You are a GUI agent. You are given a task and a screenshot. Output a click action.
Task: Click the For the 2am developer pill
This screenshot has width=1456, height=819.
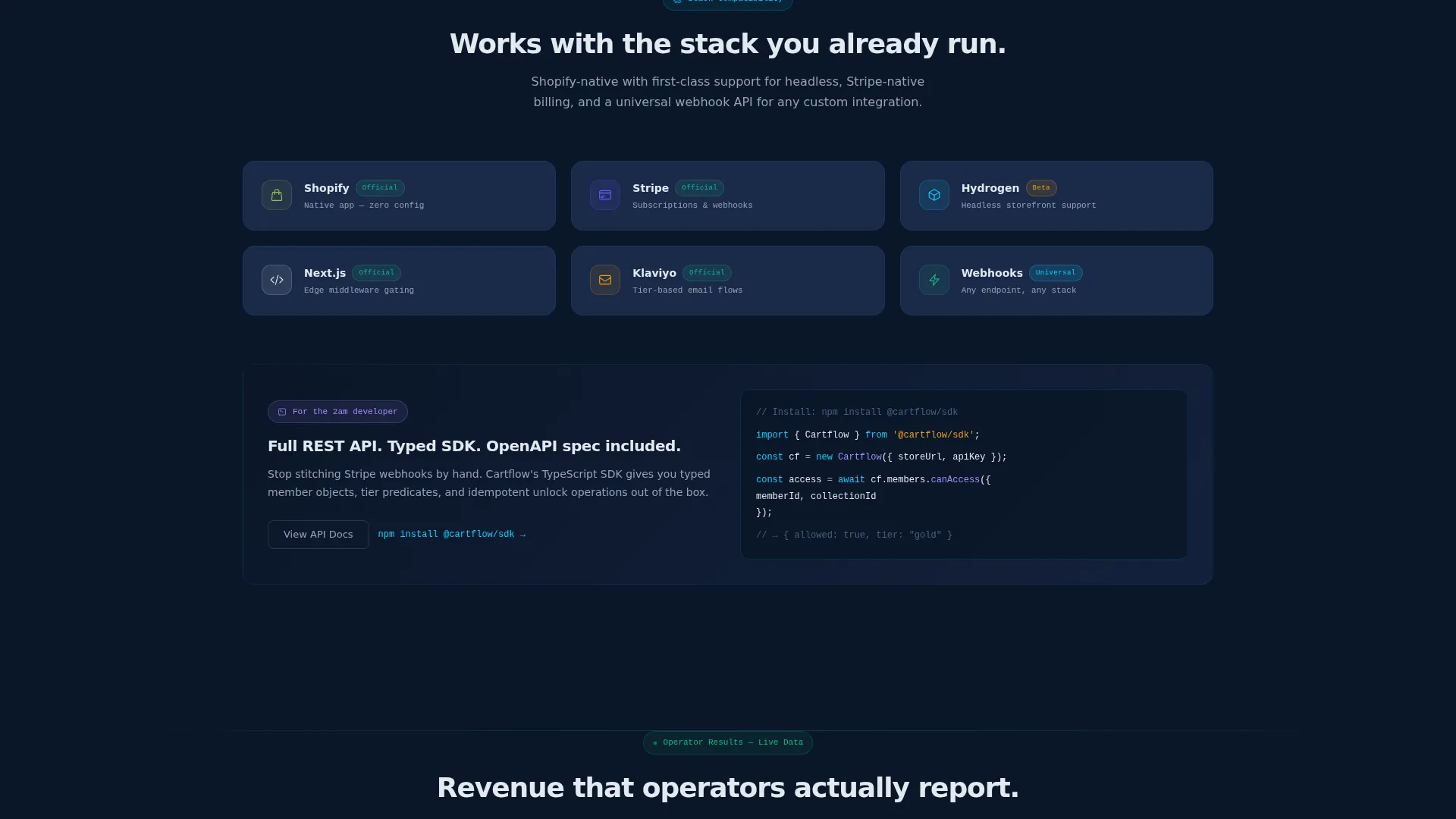[337, 412]
